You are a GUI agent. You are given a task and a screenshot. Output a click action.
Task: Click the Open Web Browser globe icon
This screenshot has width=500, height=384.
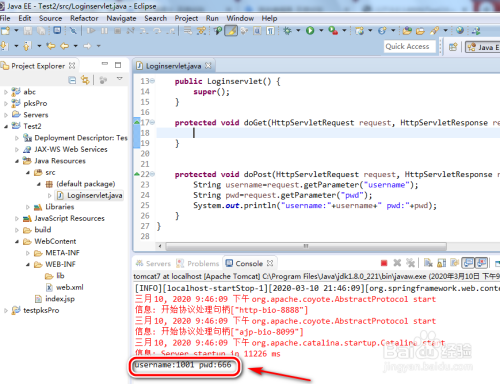460,31
